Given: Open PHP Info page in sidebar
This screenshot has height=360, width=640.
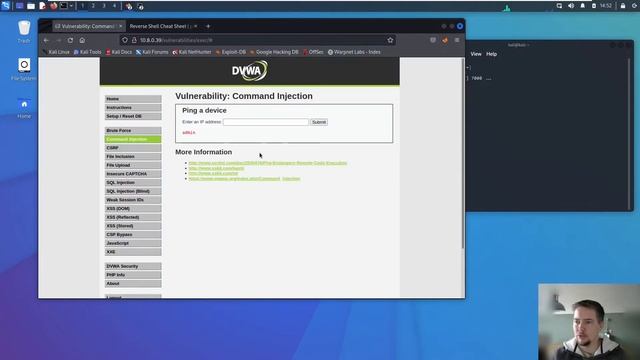Looking at the screenshot, I should pos(133,275).
